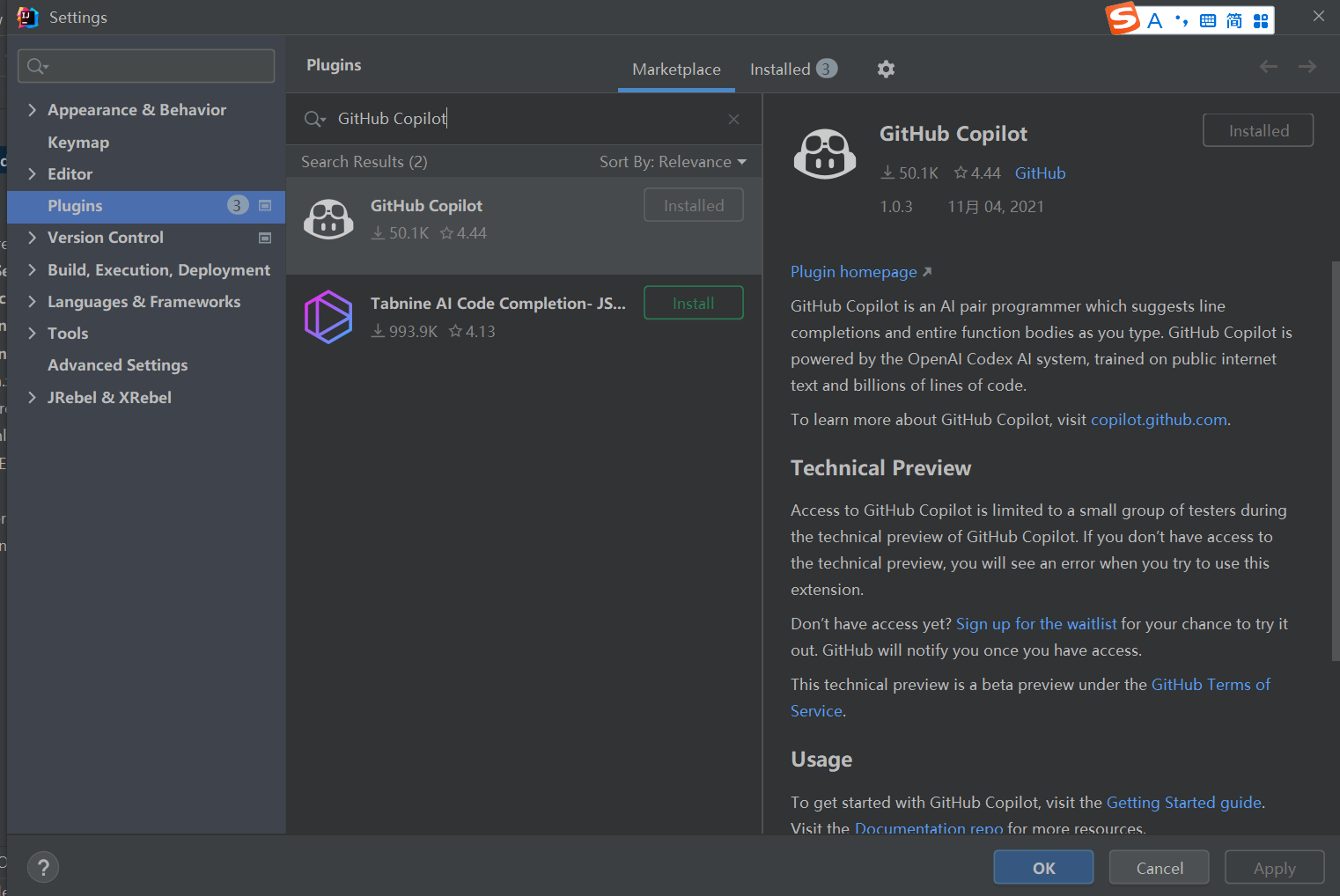Click the Technical Preview heading
Viewport: 1340px width, 896px height.
(x=880, y=468)
